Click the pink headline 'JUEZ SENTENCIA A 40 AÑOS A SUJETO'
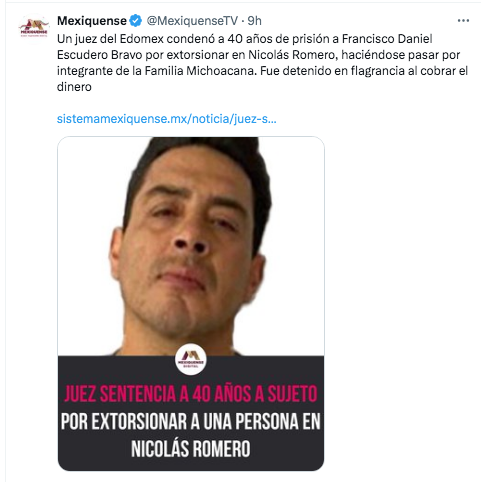The image size is (481, 482). coord(191,394)
